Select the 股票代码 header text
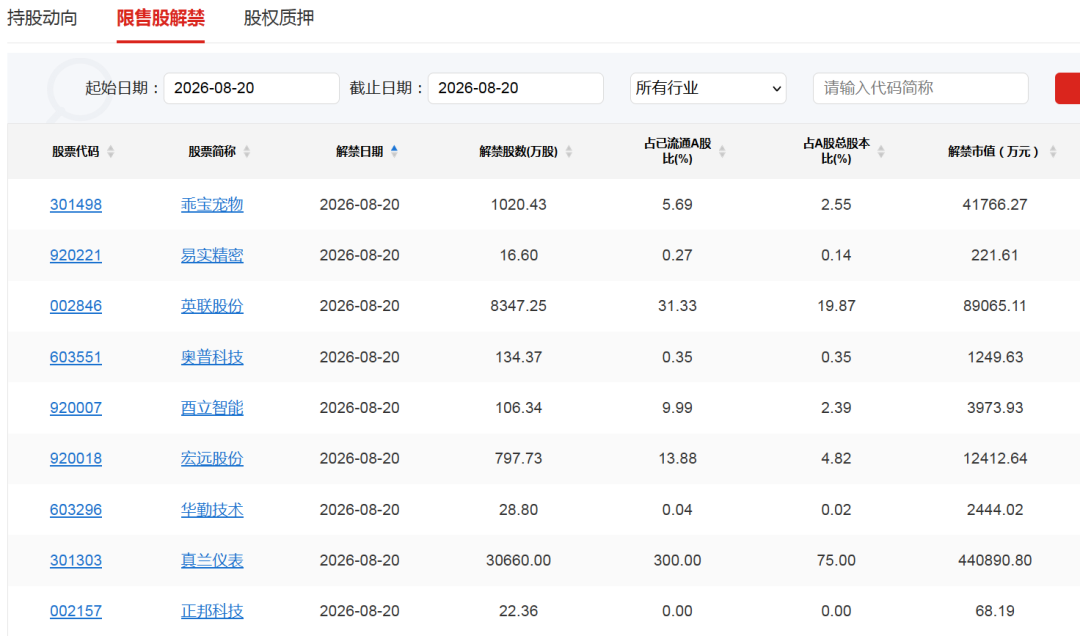 pos(76,152)
